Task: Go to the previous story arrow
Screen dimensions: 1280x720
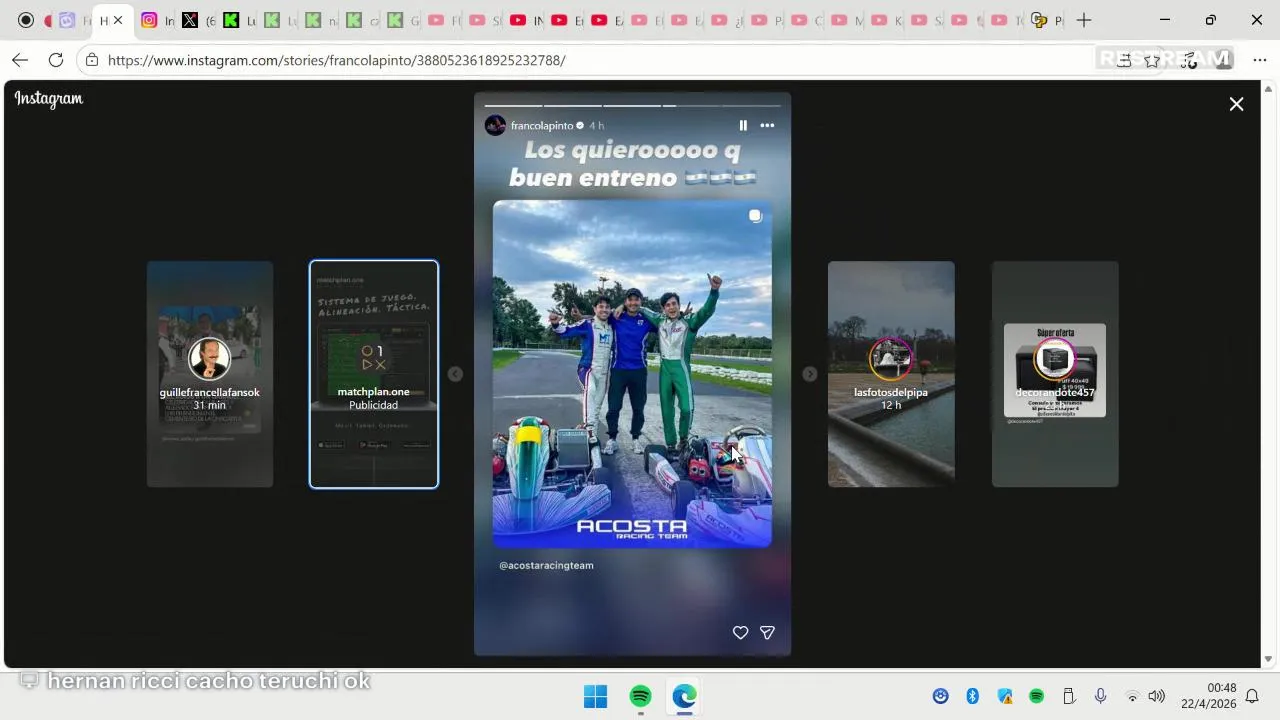Action: tap(455, 374)
